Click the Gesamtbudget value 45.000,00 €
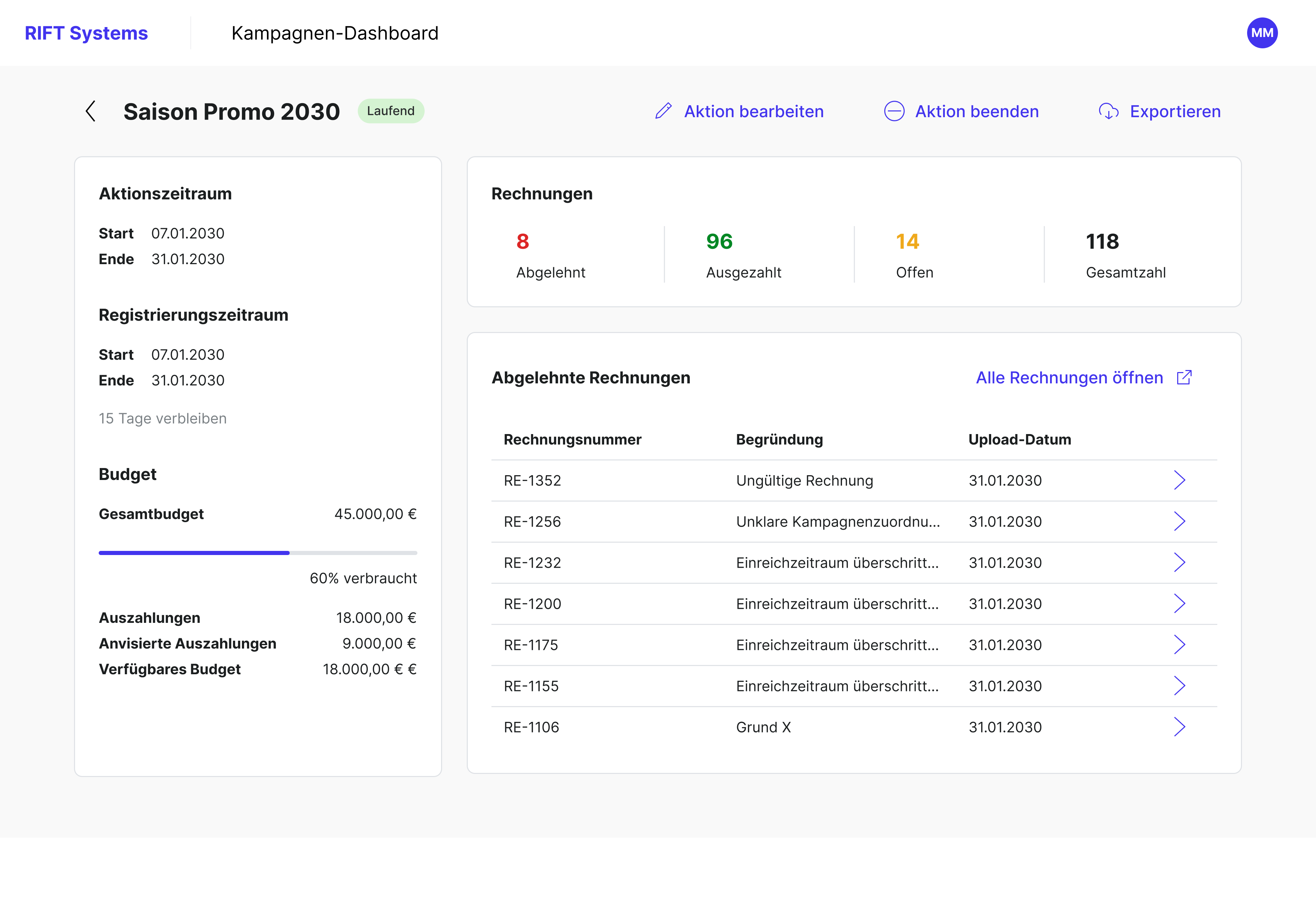1316x924 pixels. point(375,514)
